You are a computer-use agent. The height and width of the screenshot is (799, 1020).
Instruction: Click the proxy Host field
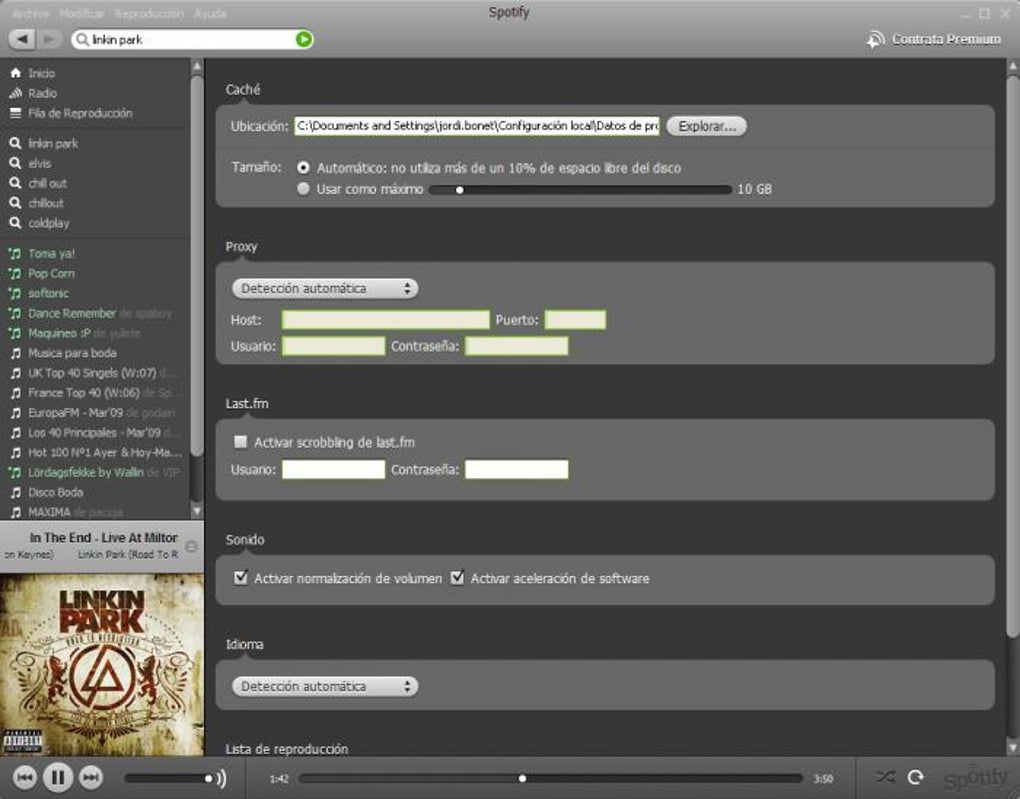point(385,319)
